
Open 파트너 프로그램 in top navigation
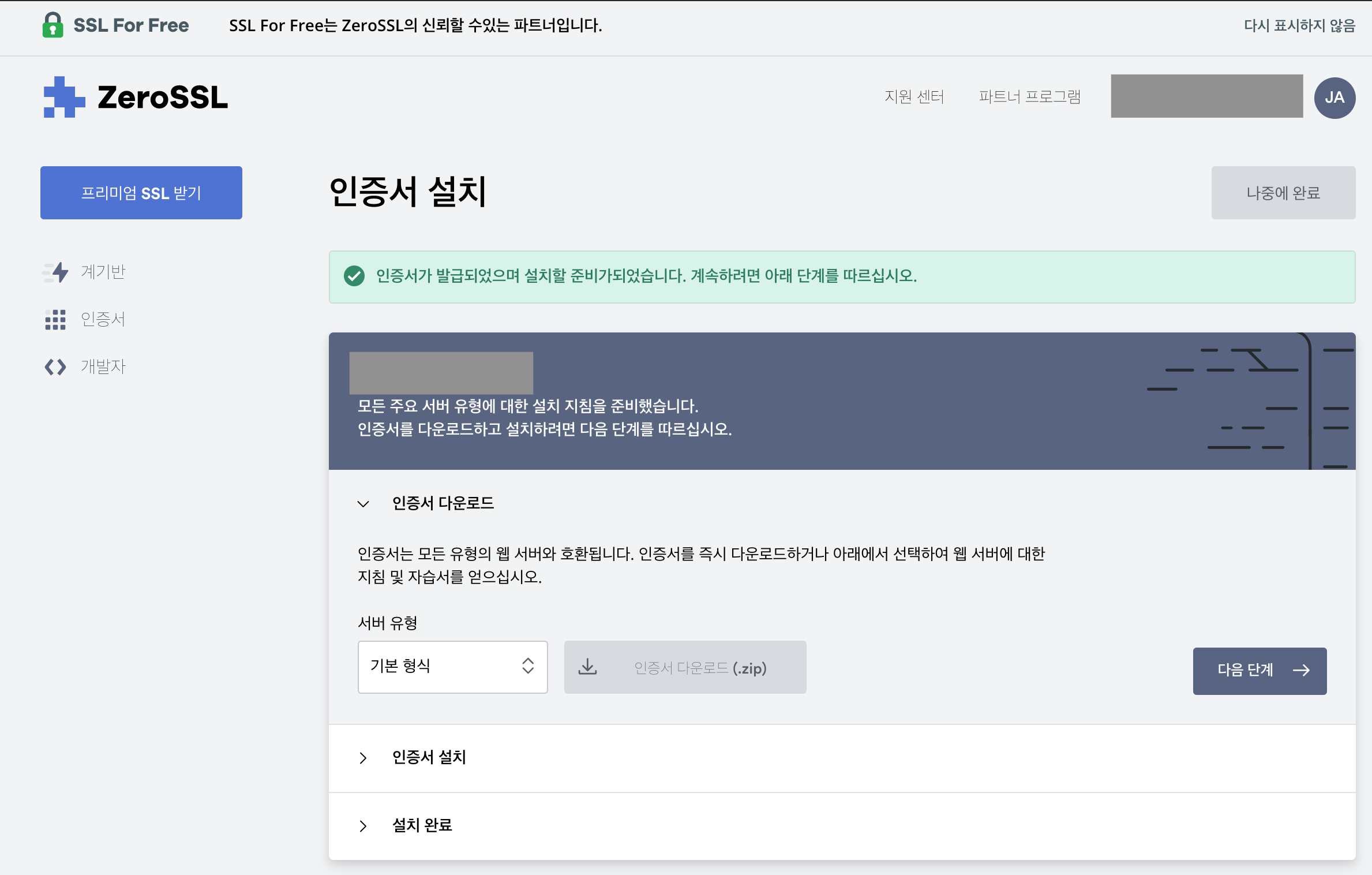(1029, 96)
